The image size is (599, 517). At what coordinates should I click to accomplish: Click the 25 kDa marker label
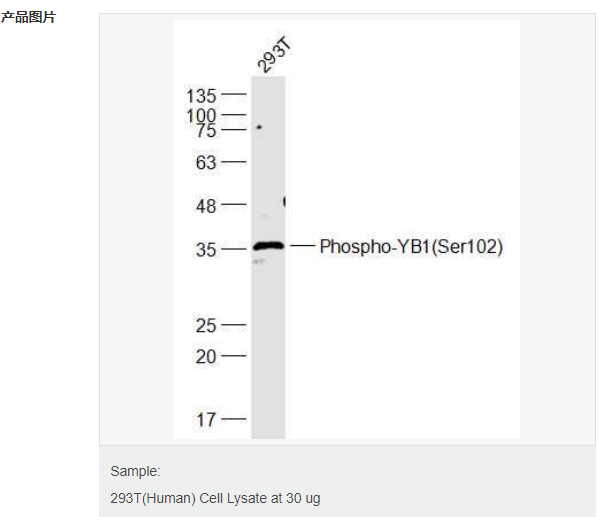coord(206,326)
